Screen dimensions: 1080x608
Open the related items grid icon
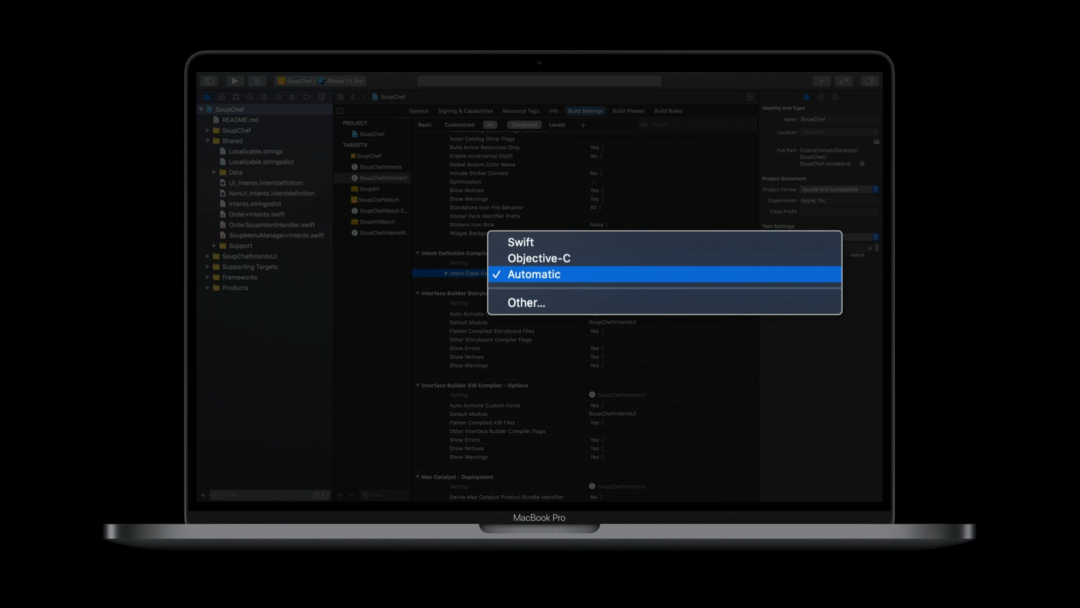coord(340,97)
